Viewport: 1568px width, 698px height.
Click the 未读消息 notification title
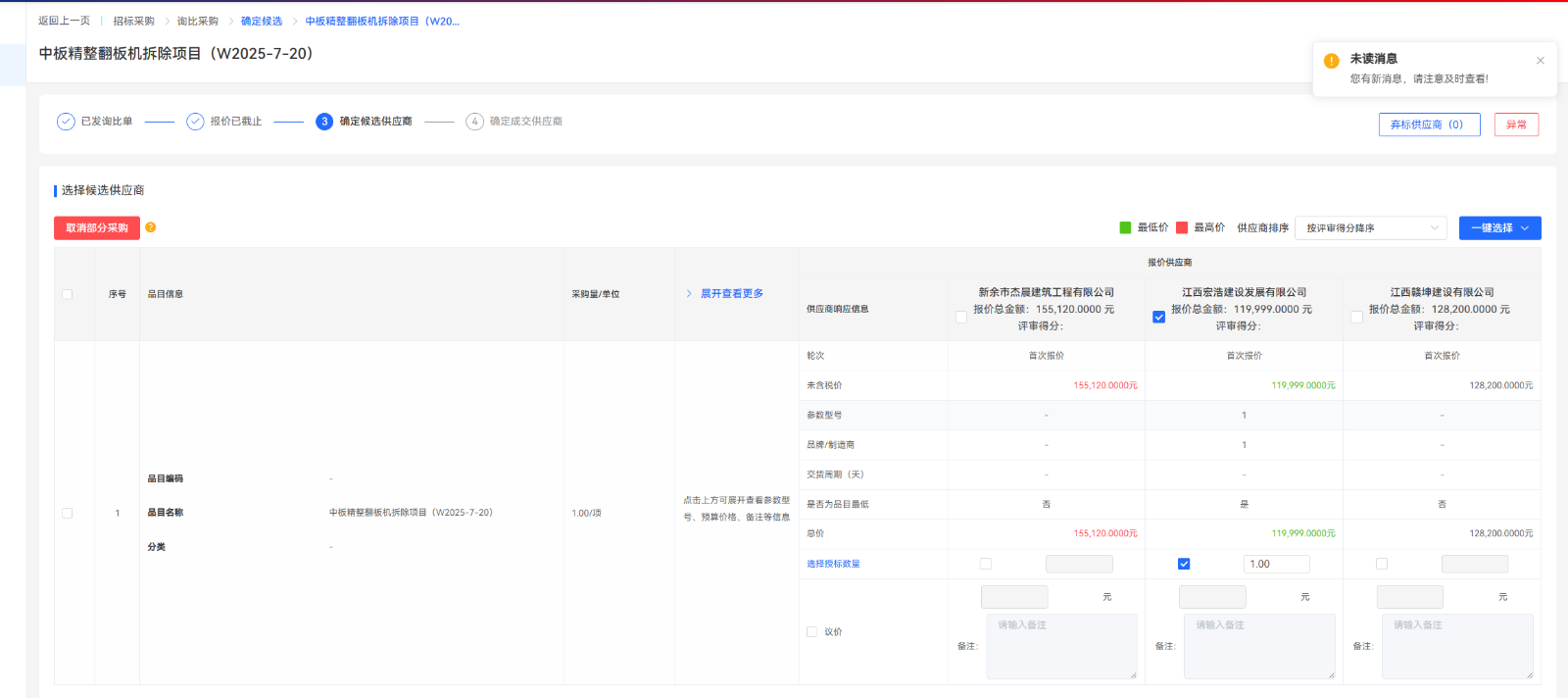(1374, 59)
